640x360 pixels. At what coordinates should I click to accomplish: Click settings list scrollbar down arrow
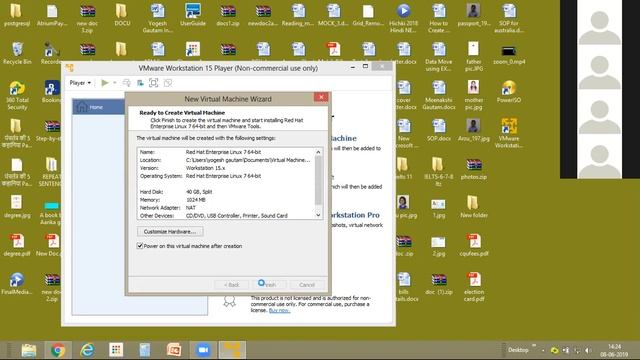(x=318, y=215)
